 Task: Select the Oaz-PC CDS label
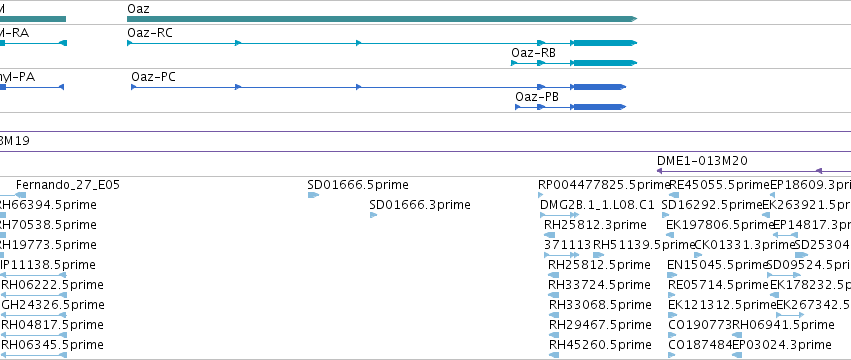[x=154, y=77]
